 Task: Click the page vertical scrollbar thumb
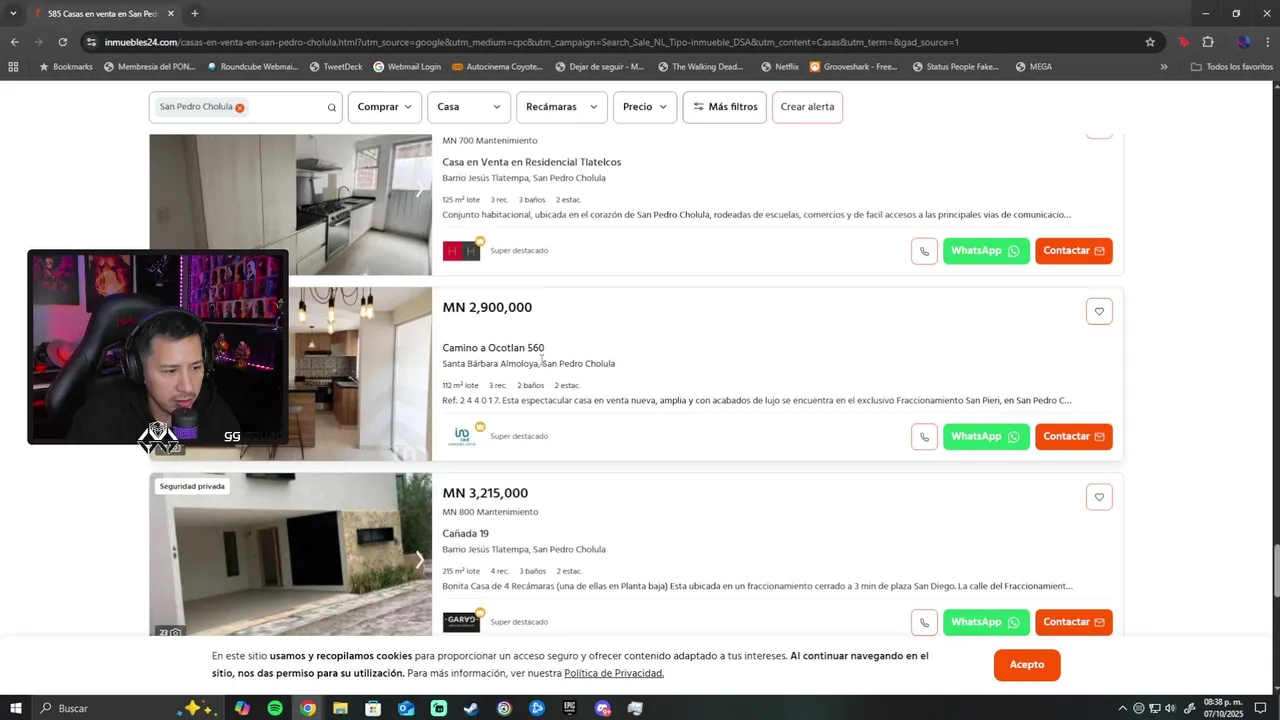[1275, 569]
